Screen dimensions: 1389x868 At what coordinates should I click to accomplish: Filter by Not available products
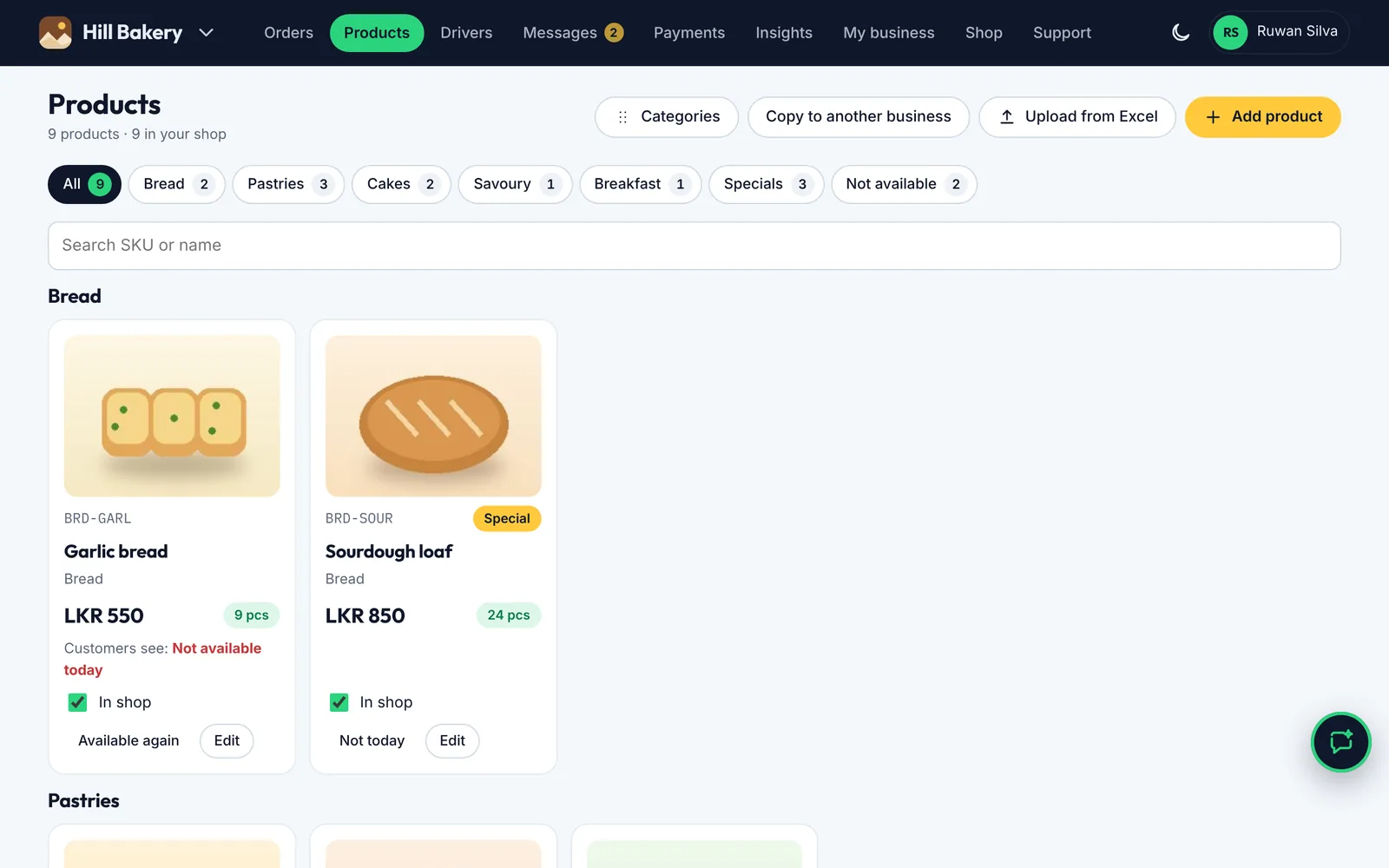904,184
